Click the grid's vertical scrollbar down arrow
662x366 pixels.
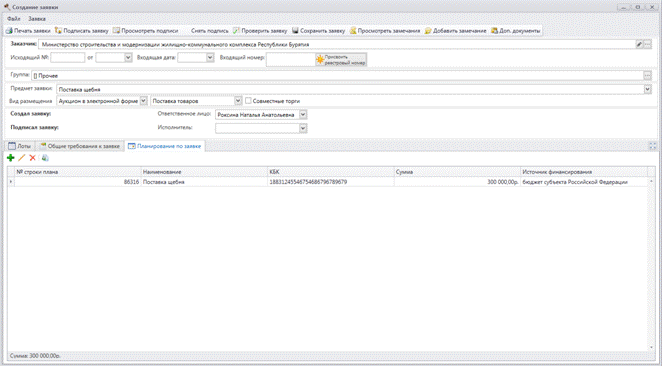(651, 348)
